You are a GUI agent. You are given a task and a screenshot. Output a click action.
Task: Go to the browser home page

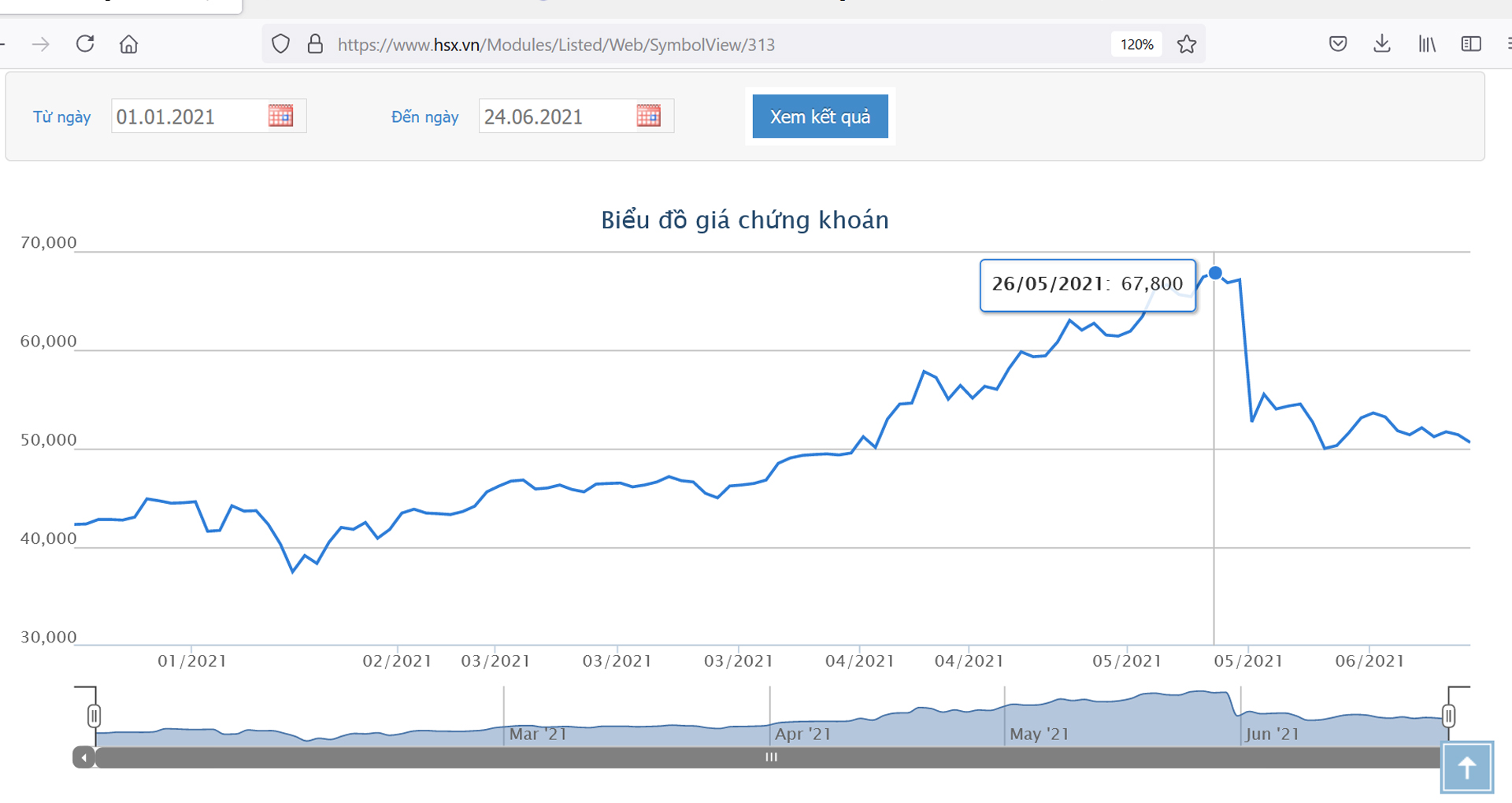tap(128, 44)
